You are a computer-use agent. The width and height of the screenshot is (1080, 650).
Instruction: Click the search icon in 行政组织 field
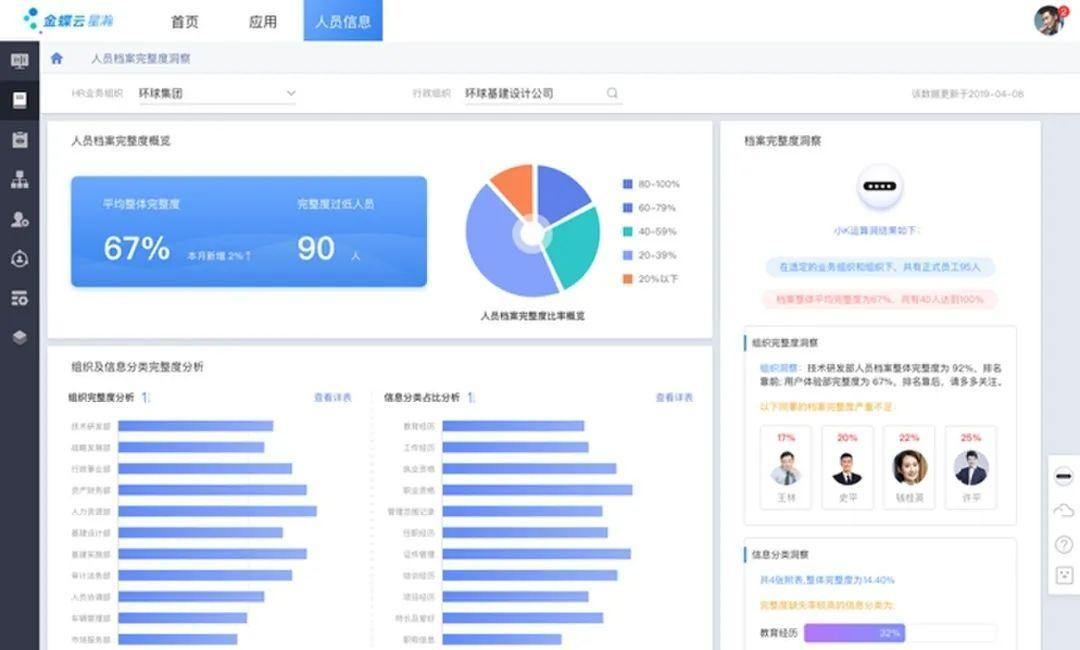coord(612,93)
